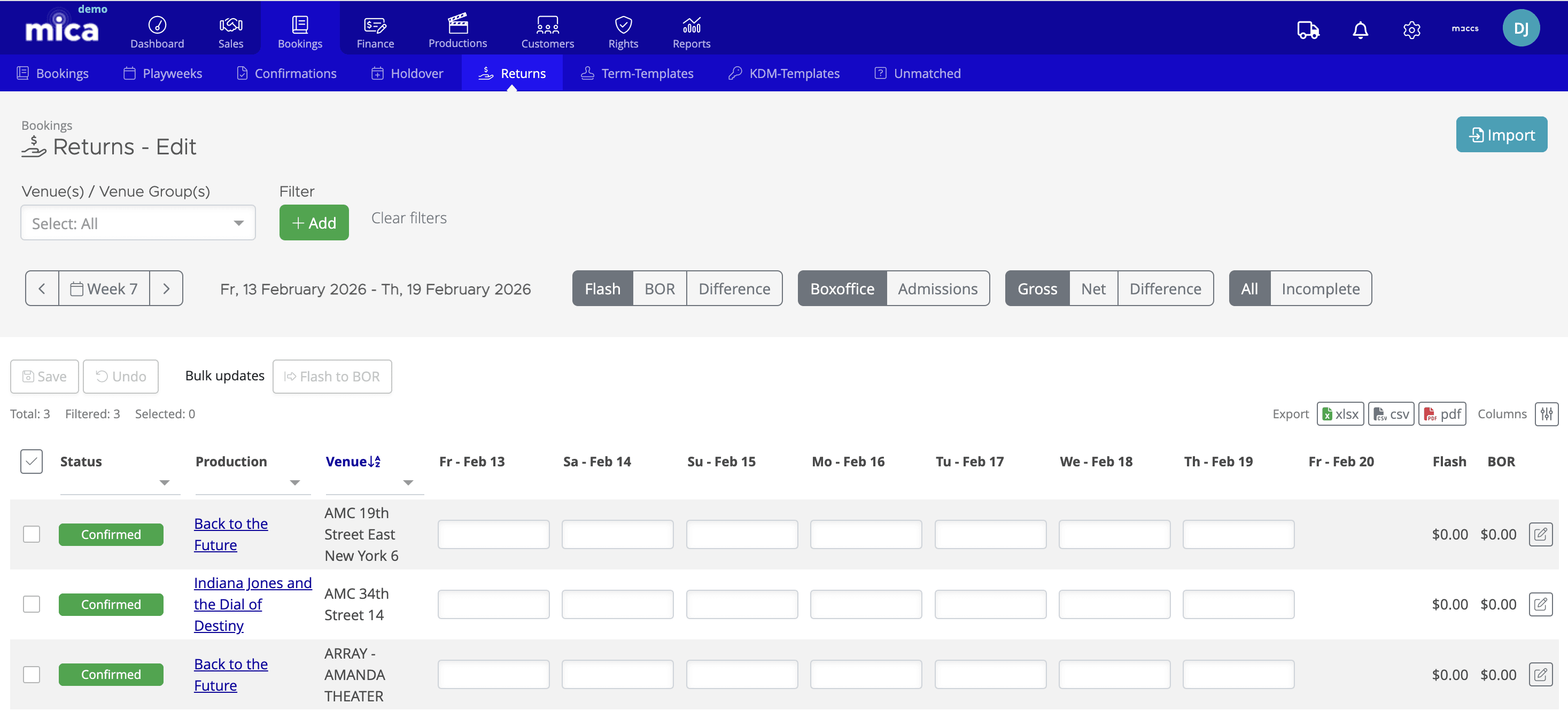The width and height of the screenshot is (1568, 719).
Task: Toggle revenue display to Net
Action: pyautogui.click(x=1093, y=288)
